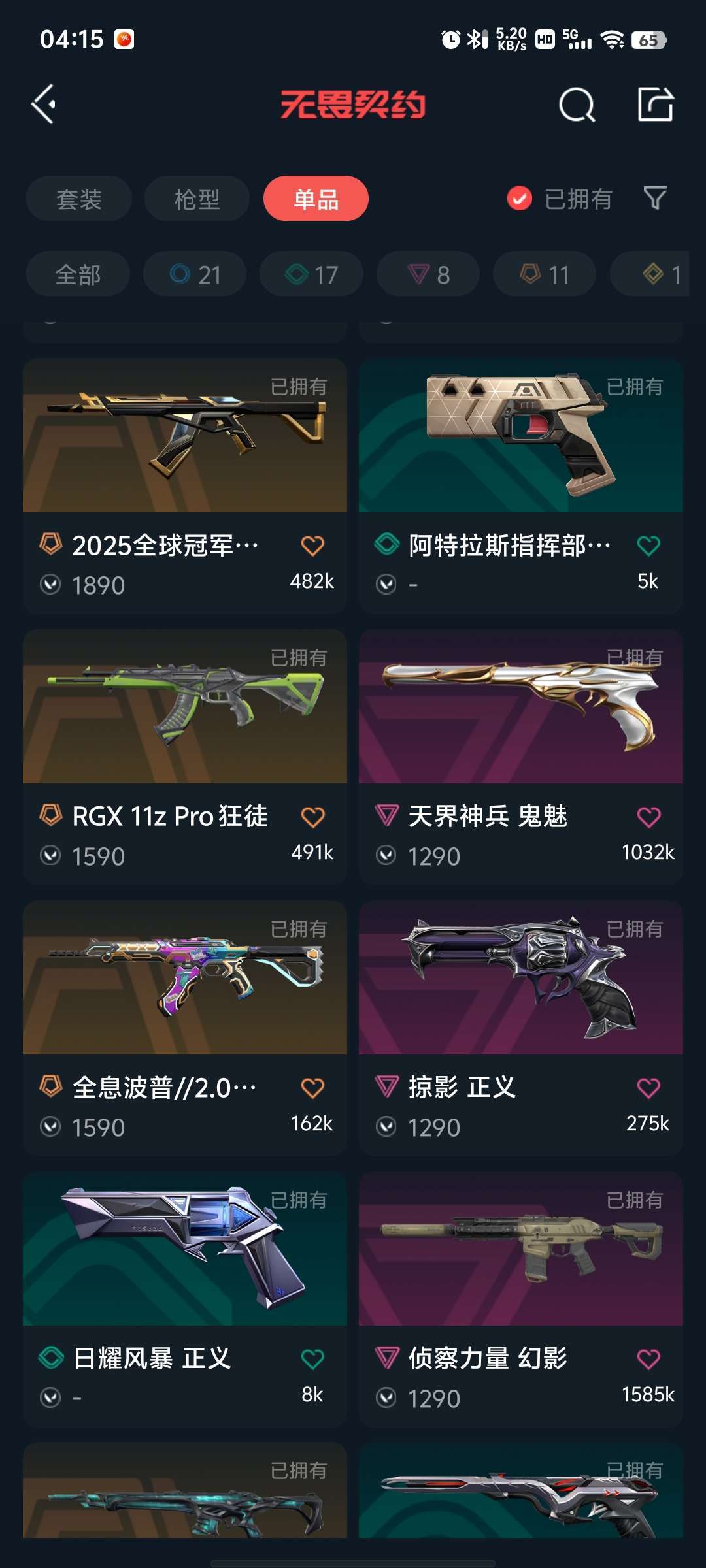
Task: Like 天界神兵 鬼魅 with heart icon
Action: tap(648, 817)
